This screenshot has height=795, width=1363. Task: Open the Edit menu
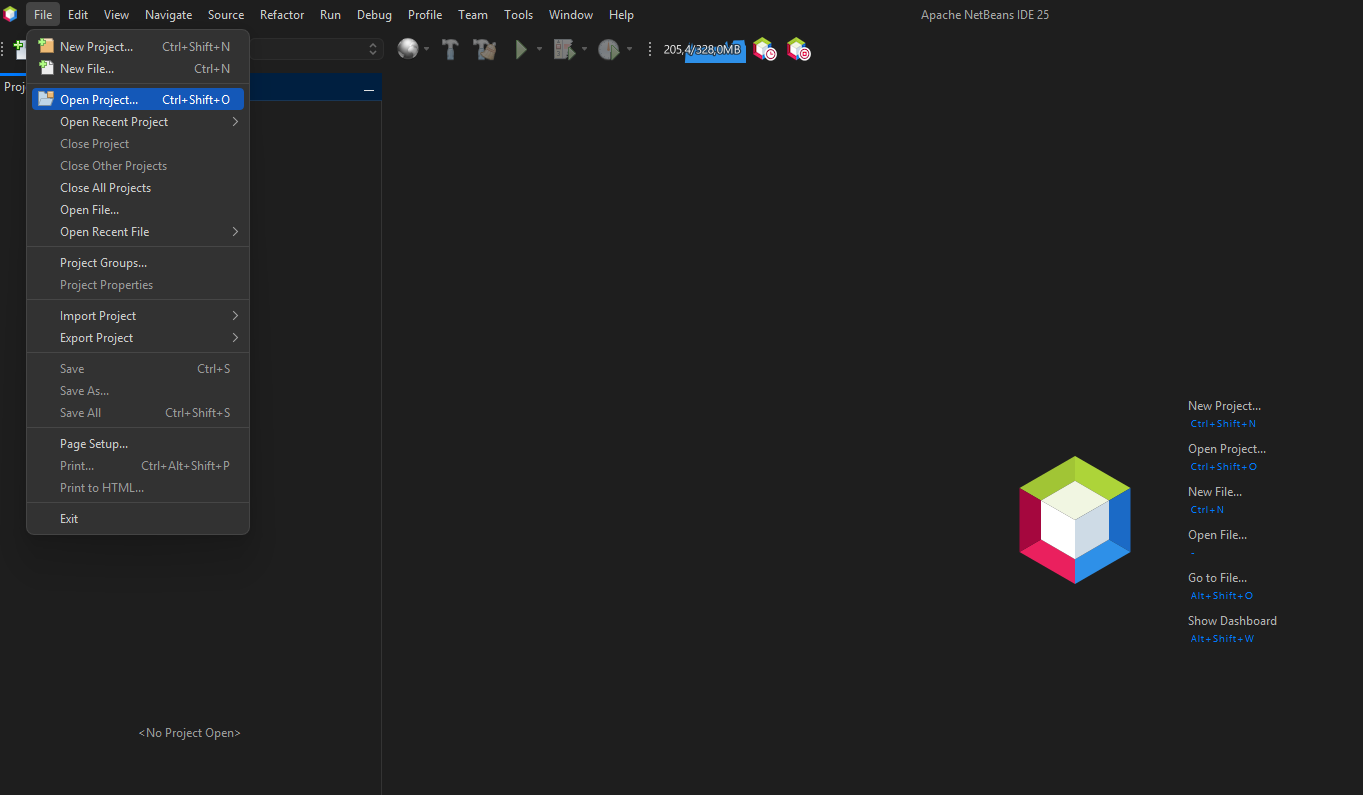pos(78,15)
